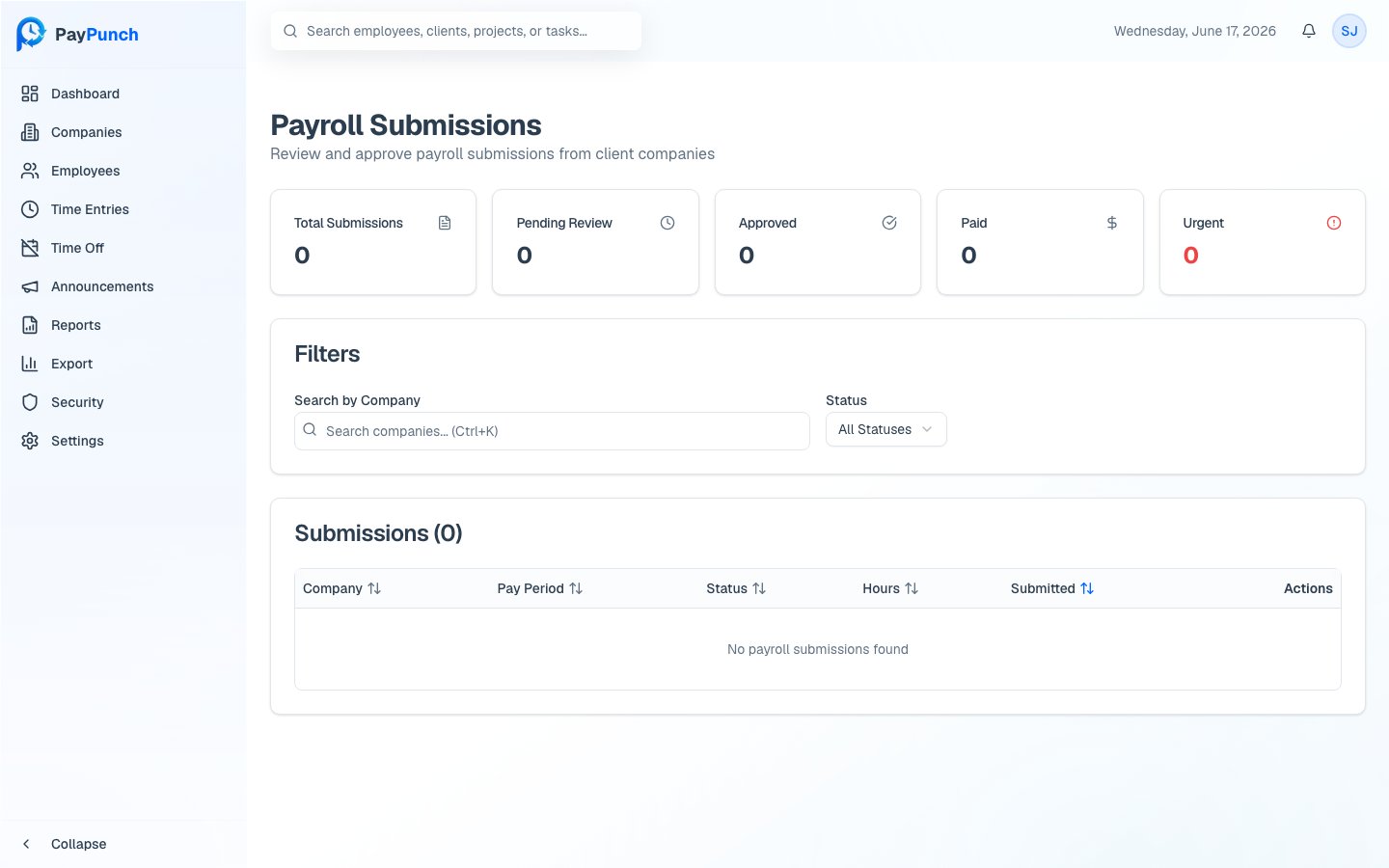Open the SJ user avatar
The height and width of the screenshot is (868, 1389).
1349,31
